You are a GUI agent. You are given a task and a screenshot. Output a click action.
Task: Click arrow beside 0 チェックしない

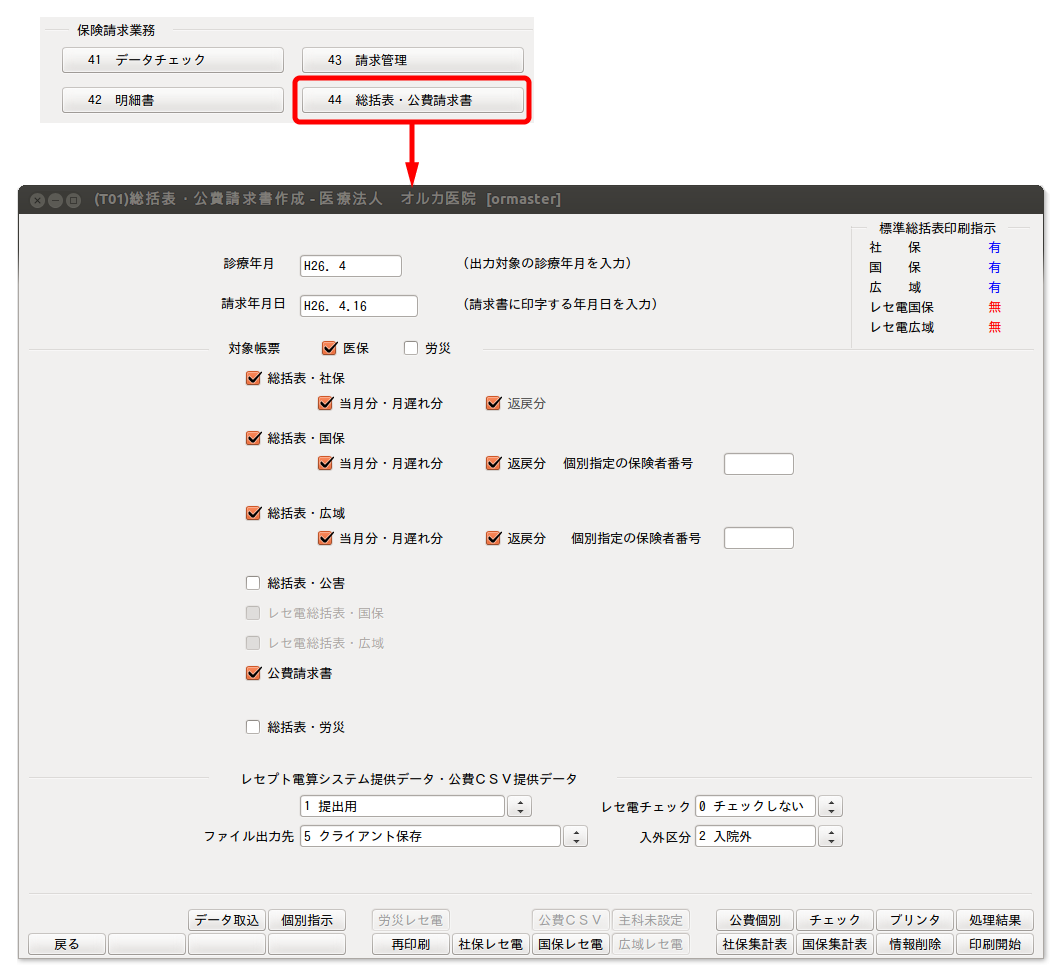831,806
